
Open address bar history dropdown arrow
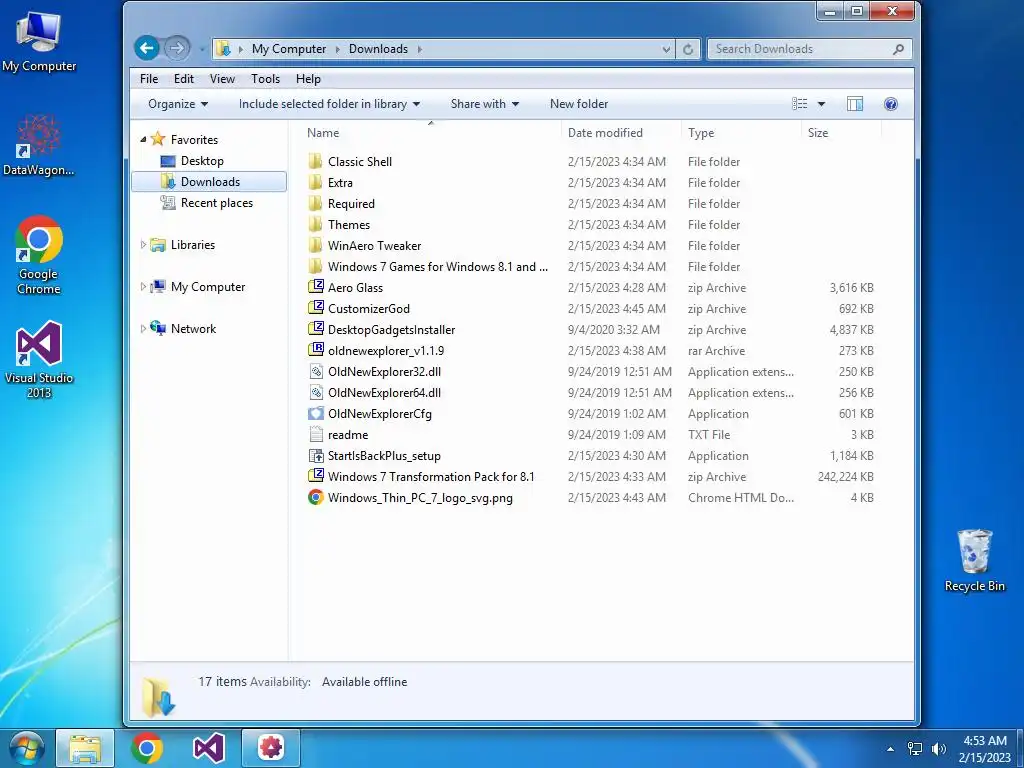pos(665,49)
